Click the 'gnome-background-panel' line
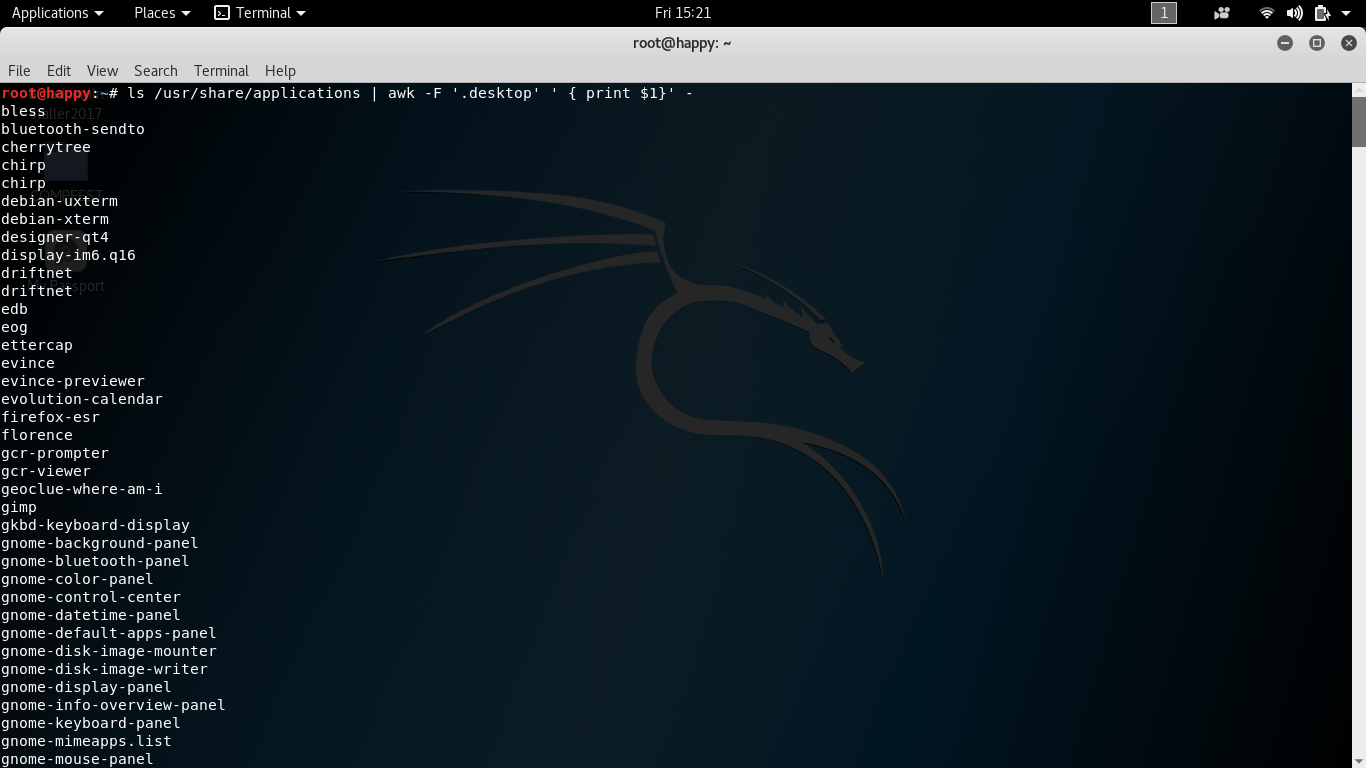 pos(100,543)
